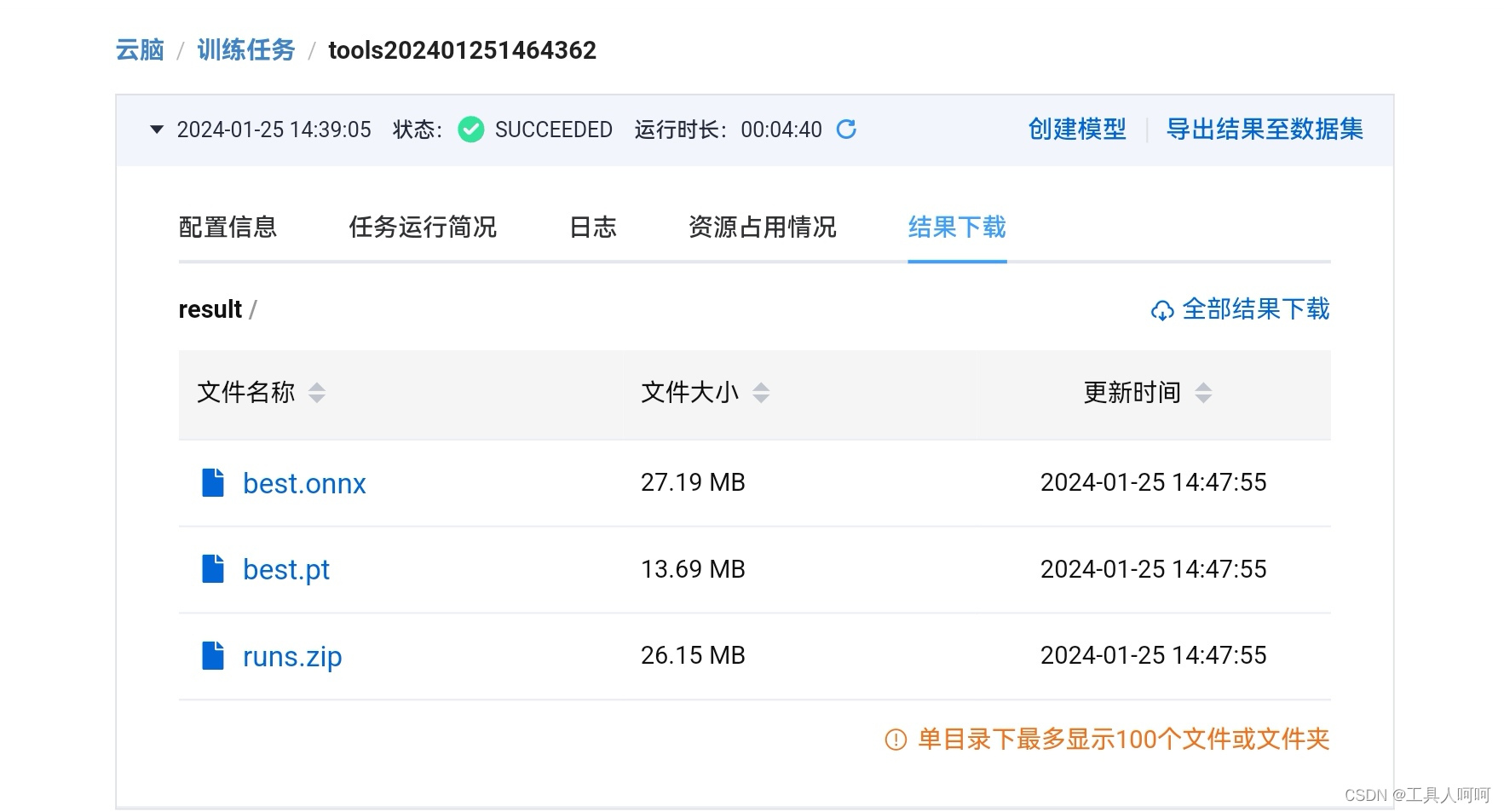Click the 2024-01-25 14:39:05 start timestamp
This screenshot has height=812, width=1504.
point(274,130)
